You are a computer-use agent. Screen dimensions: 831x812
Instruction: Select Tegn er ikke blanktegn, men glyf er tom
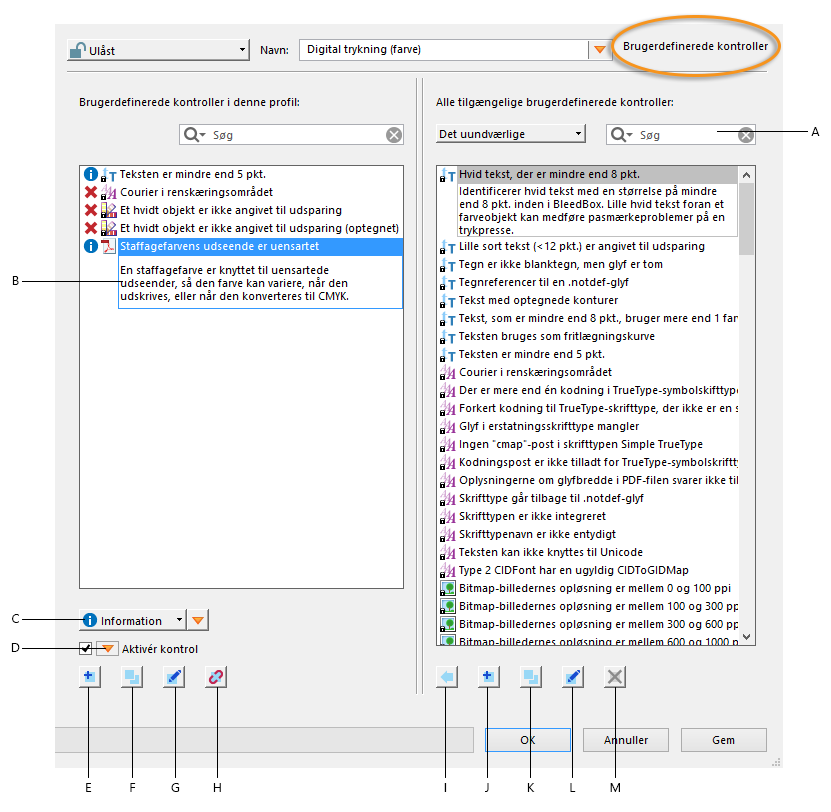pyautogui.click(x=588, y=264)
